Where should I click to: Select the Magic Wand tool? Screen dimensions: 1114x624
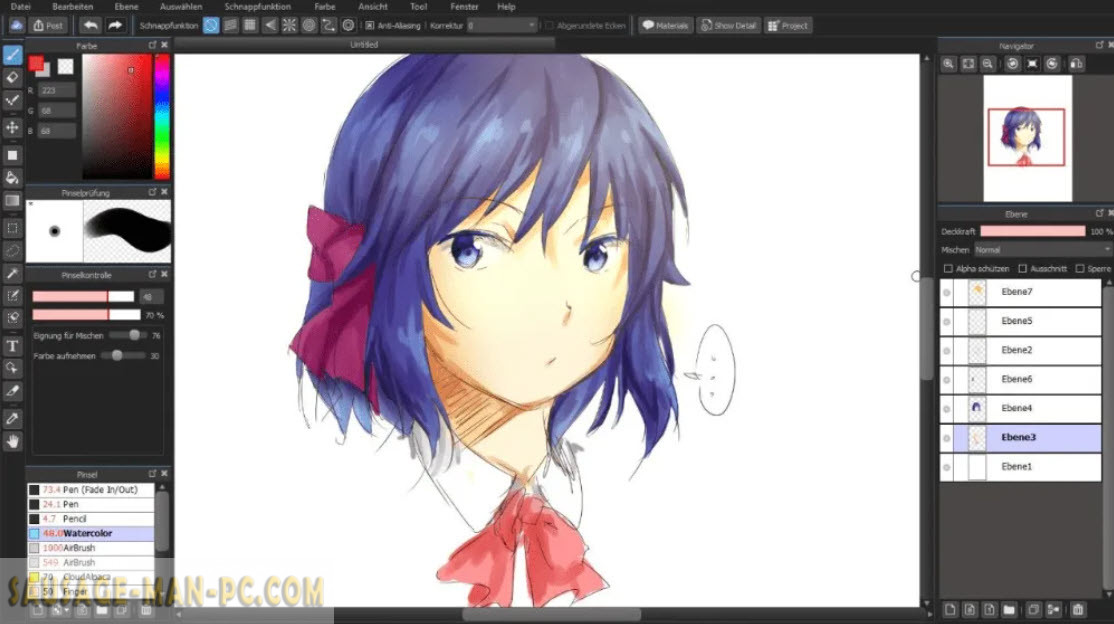(12, 274)
